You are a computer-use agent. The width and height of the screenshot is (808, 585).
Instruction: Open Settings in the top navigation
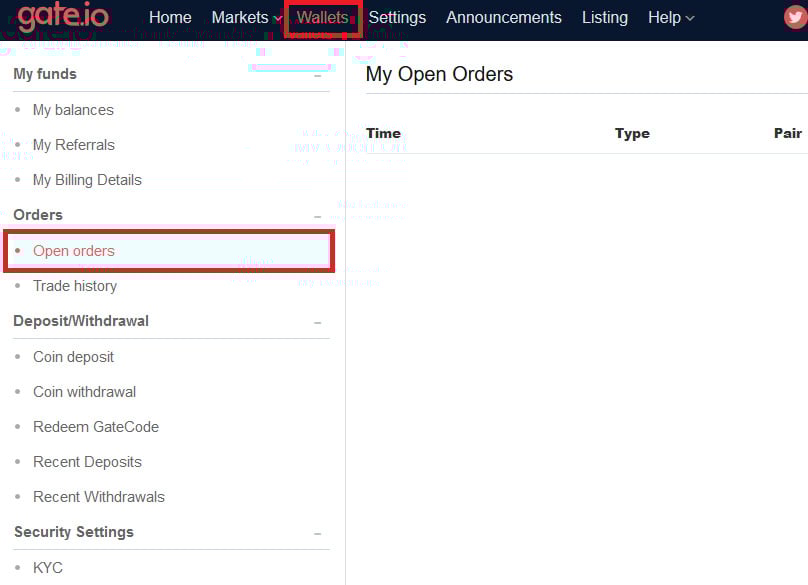point(397,18)
